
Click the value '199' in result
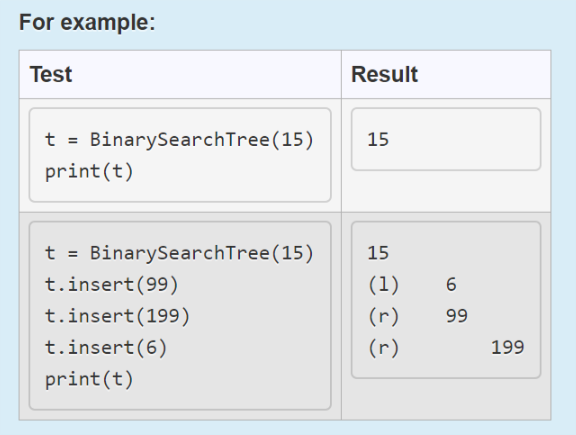click(508, 348)
